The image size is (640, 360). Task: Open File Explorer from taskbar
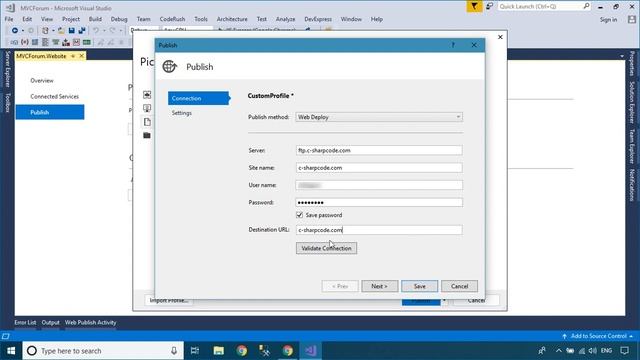click(219, 351)
